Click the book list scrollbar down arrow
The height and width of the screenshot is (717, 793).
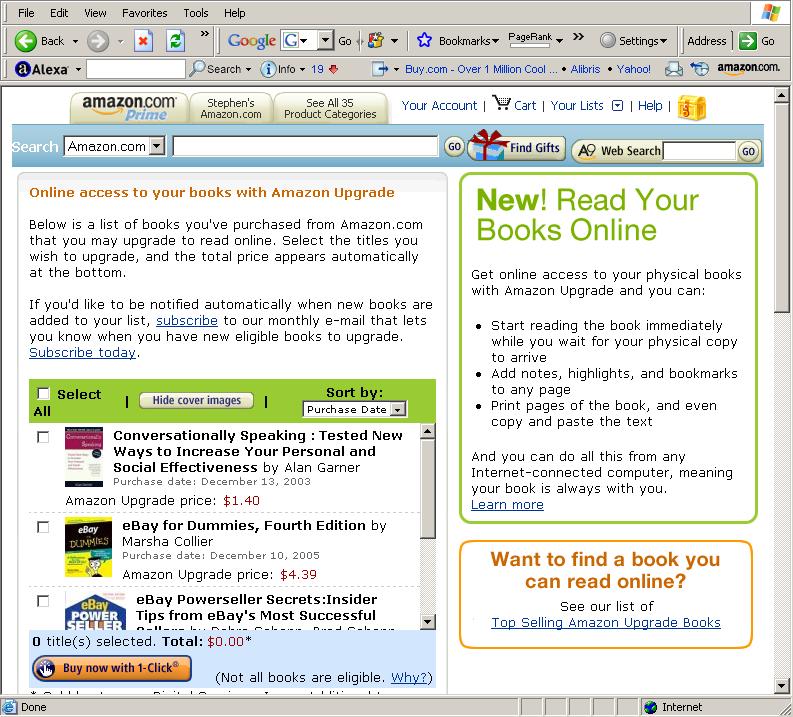tap(427, 621)
